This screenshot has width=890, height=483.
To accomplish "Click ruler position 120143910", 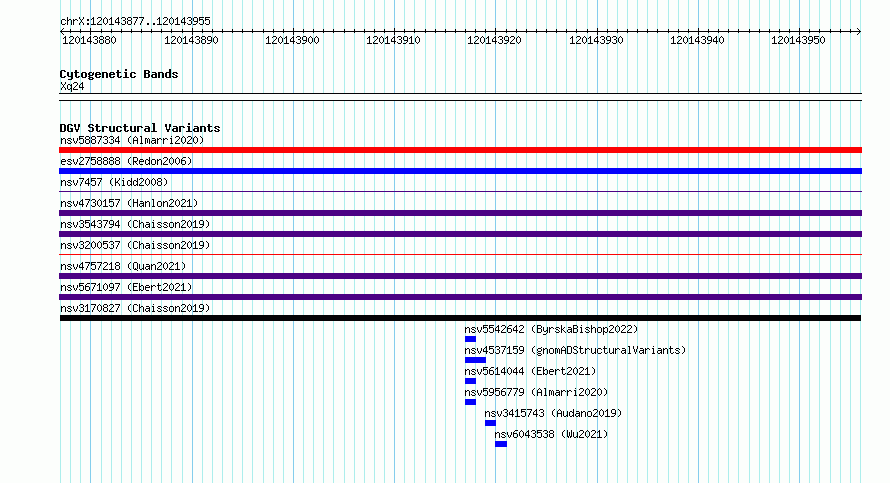I will 393,40.
